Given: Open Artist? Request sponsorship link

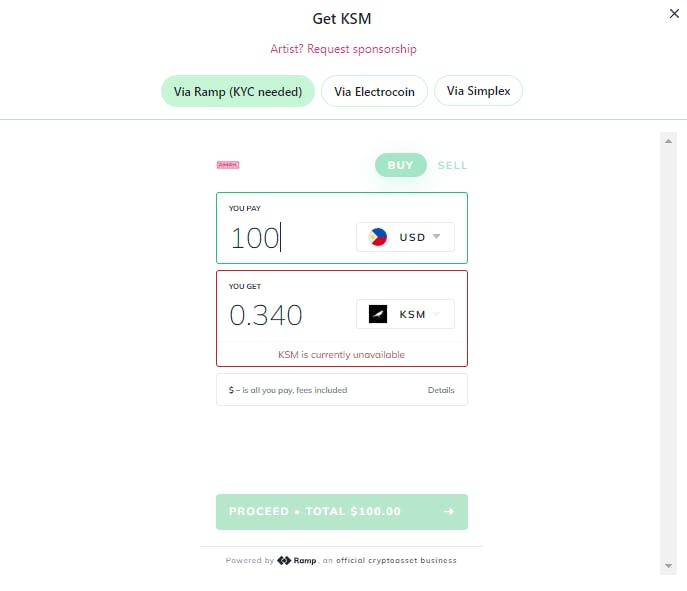Looking at the screenshot, I should click(x=343, y=49).
